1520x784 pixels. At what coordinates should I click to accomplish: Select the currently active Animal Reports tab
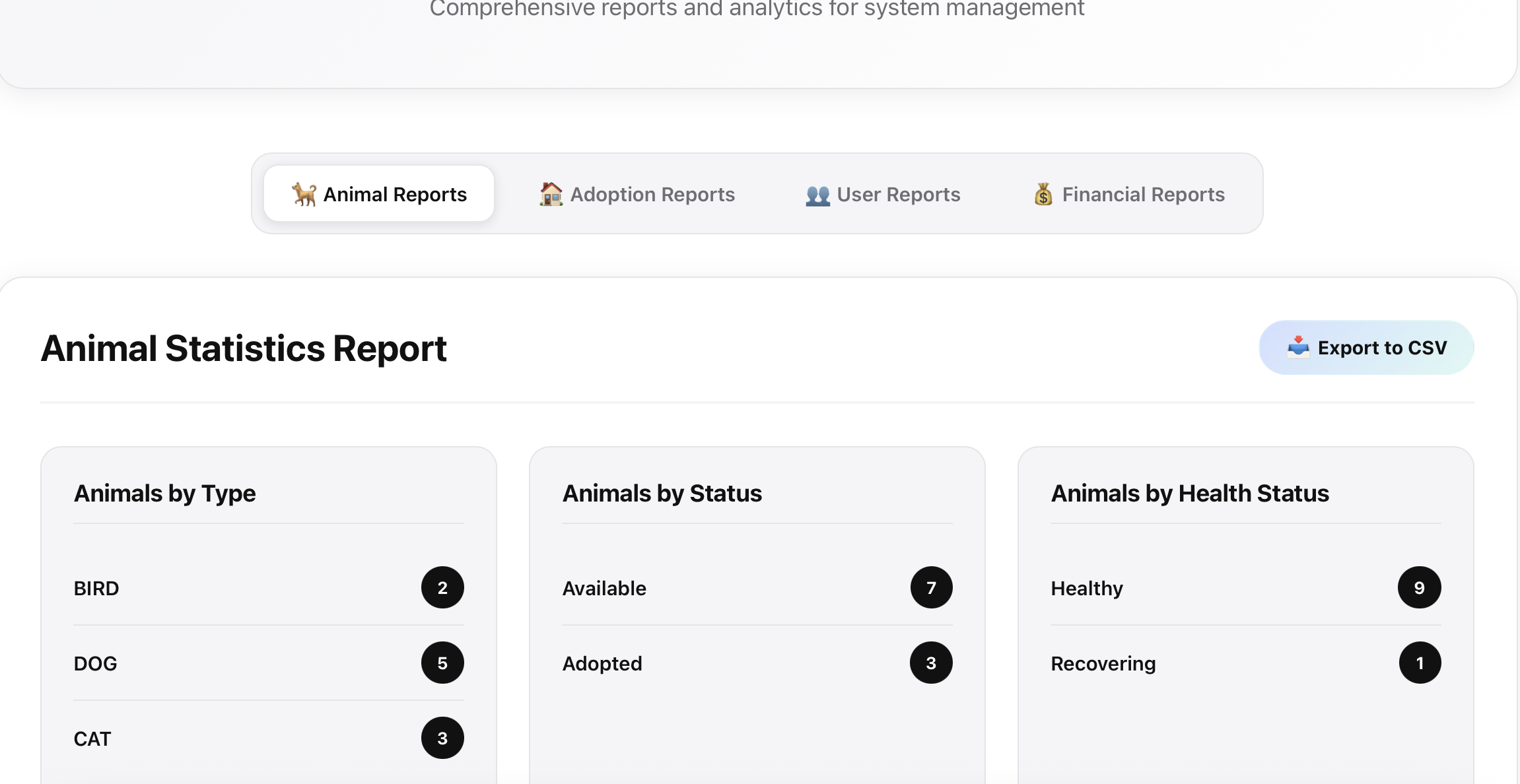(378, 193)
